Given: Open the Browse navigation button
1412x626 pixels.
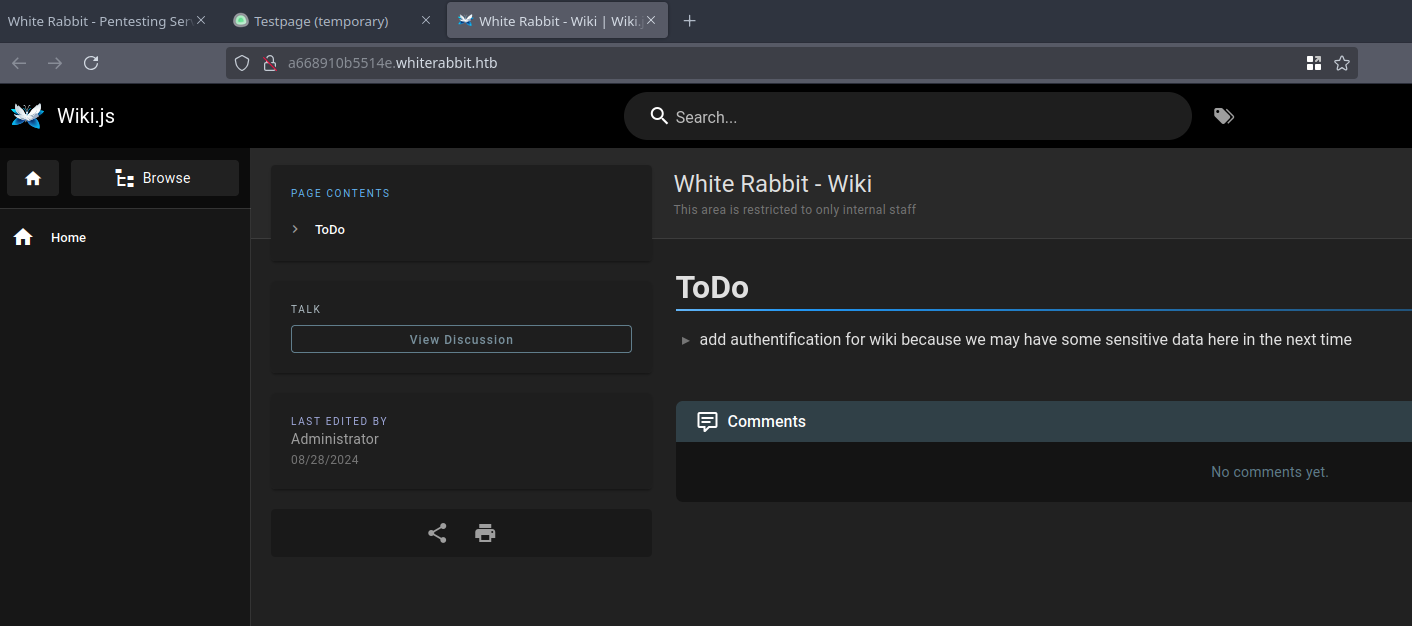Looking at the screenshot, I should point(155,178).
